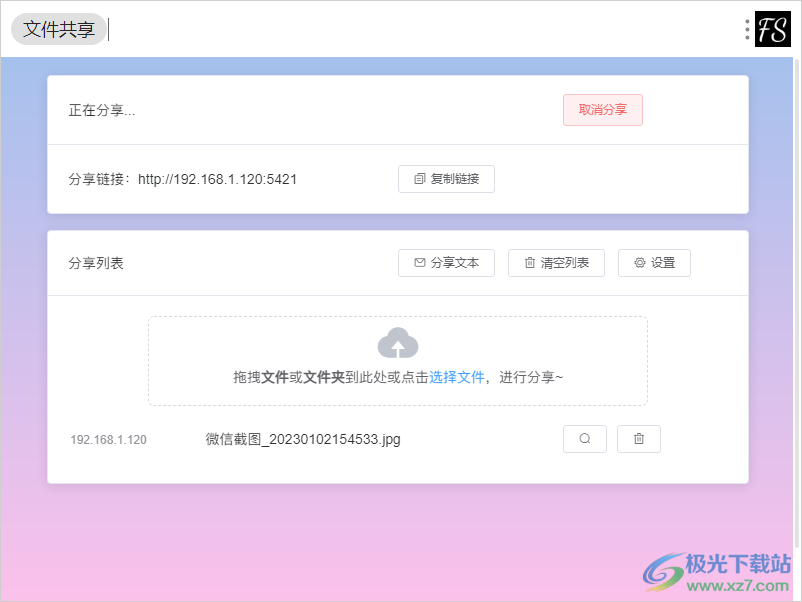
Task: Click the 文件共享 title tag in search bar
Action: click(x=59, y=29)
